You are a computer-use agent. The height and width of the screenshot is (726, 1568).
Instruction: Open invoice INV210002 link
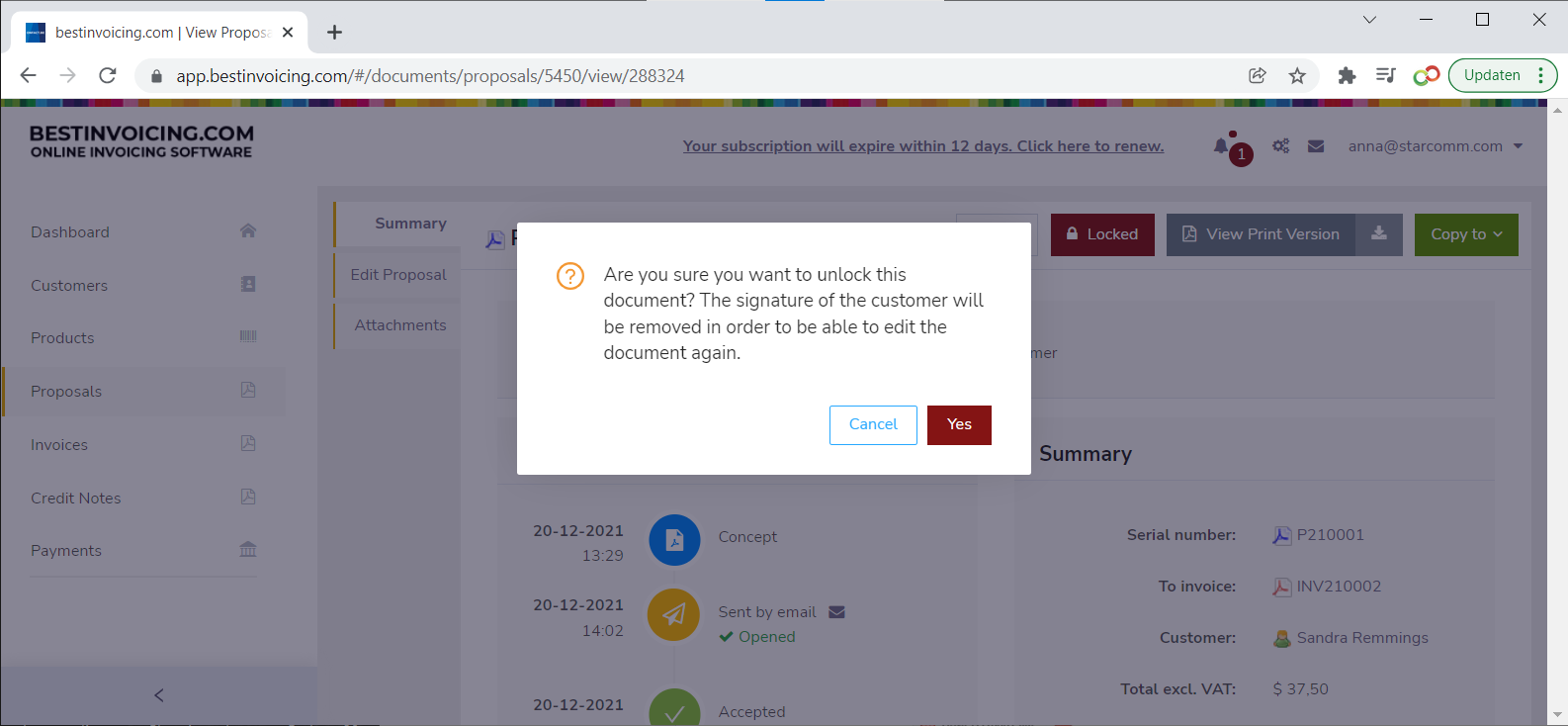(x=1338, y=587)
